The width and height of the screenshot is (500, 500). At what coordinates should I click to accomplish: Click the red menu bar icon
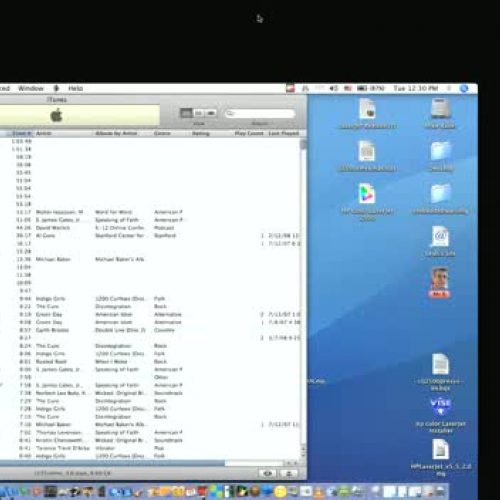coord(290,88)
